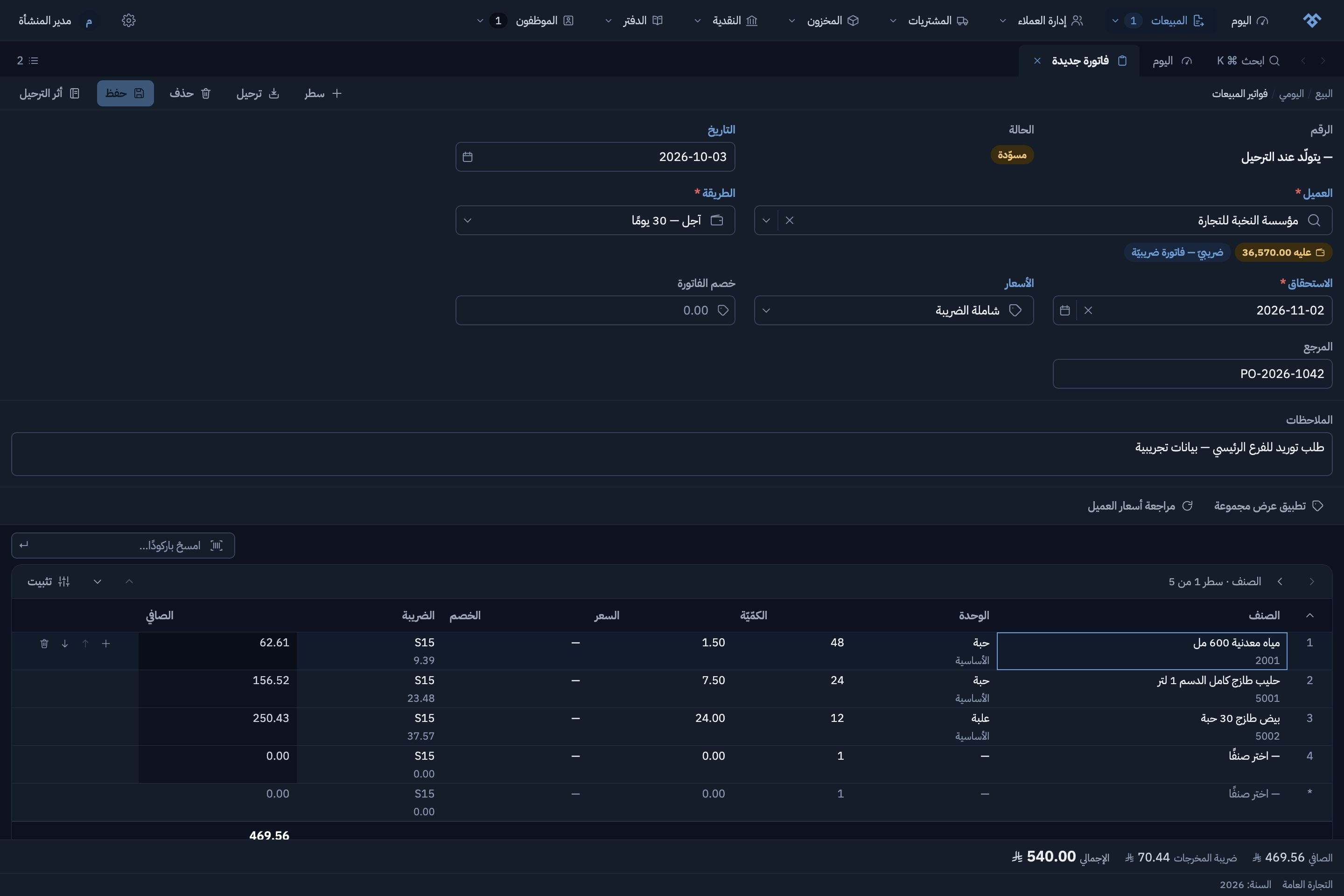
Task: Toggle تثبيت pin columns control
Action: 49,581
